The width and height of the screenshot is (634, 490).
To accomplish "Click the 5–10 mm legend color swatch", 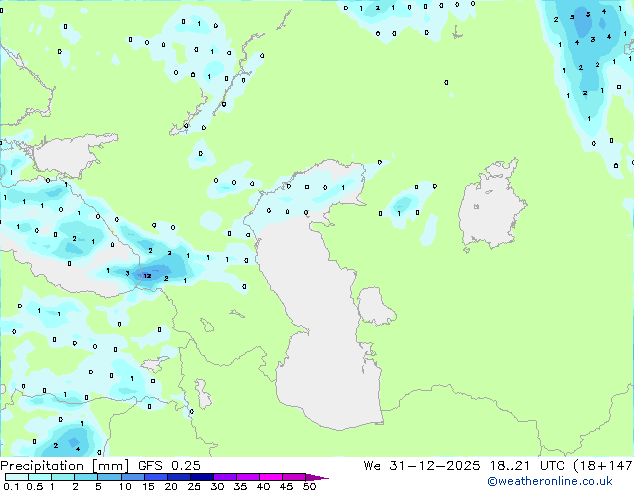I will click(109, 477).
